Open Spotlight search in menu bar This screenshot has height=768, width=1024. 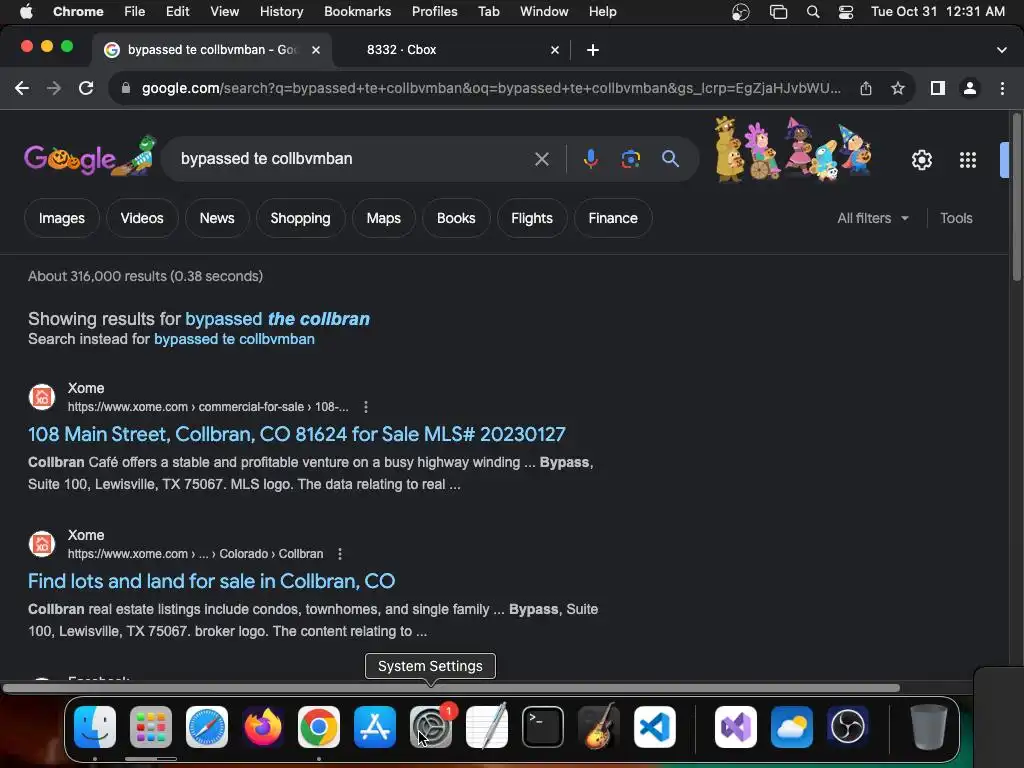point(812,12)
